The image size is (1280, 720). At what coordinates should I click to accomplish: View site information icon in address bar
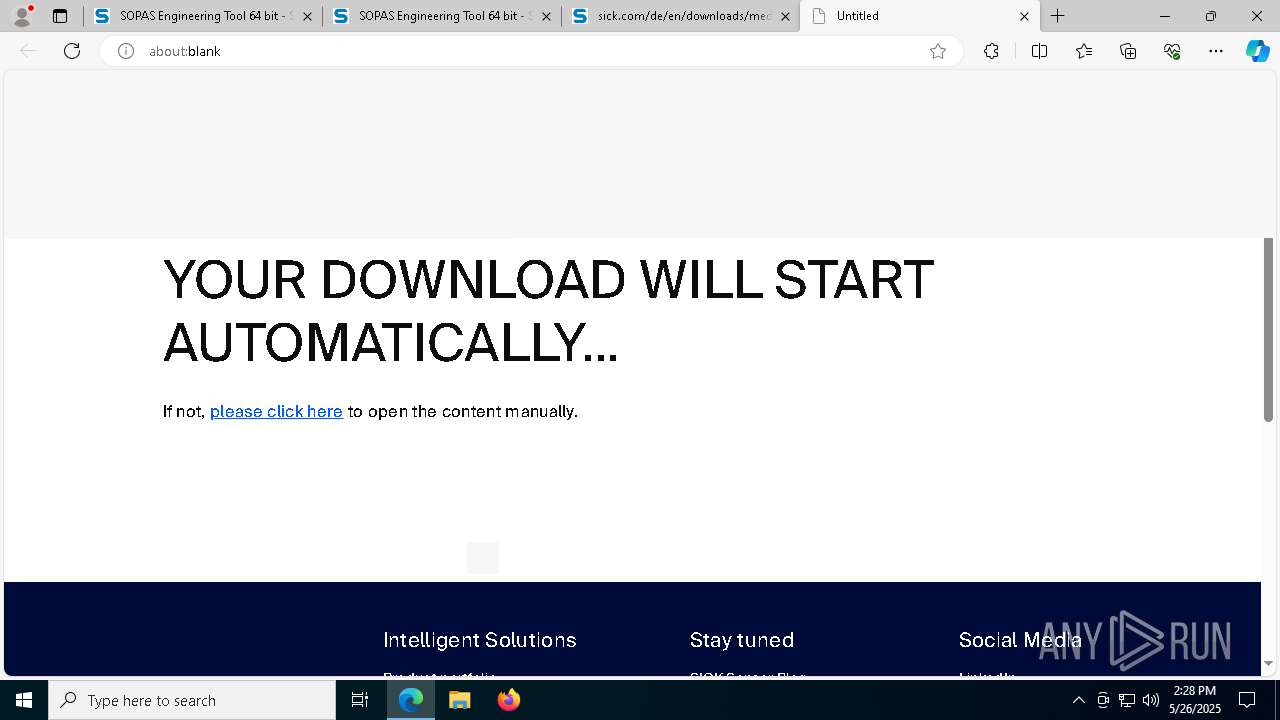tap(126, 51)
